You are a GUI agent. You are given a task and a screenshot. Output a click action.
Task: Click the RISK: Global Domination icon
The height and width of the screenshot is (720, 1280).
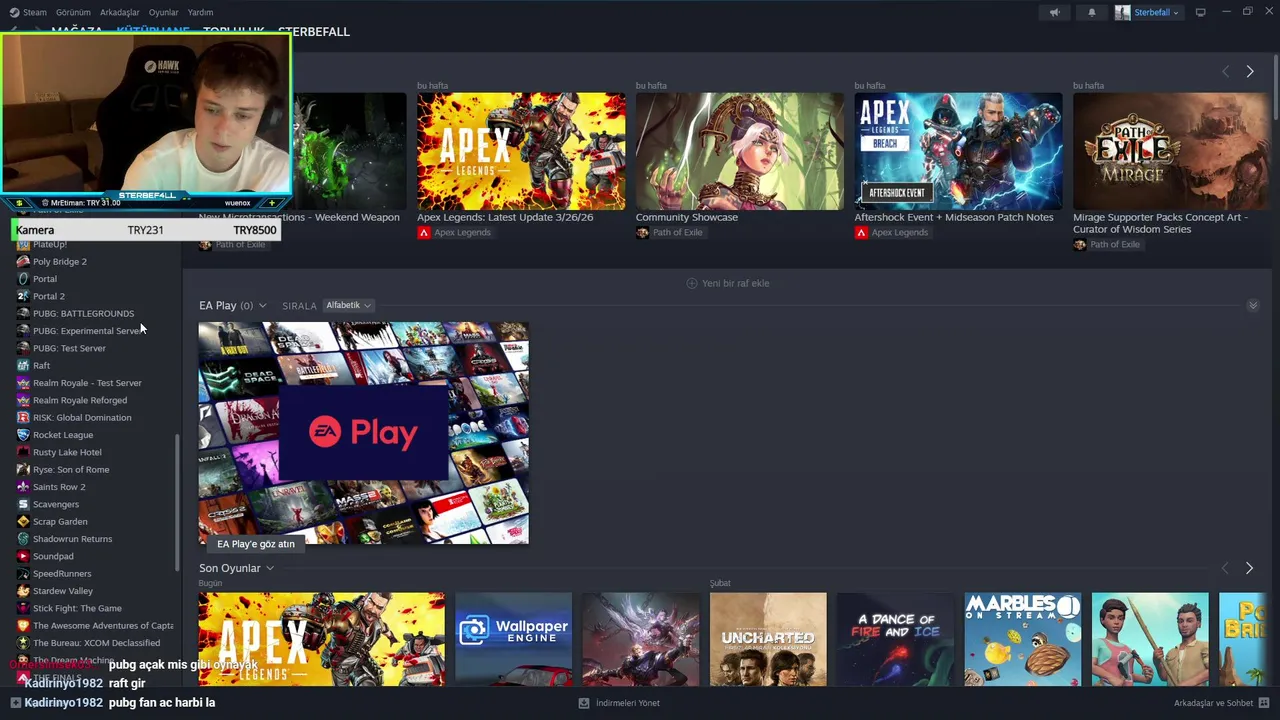23,417
